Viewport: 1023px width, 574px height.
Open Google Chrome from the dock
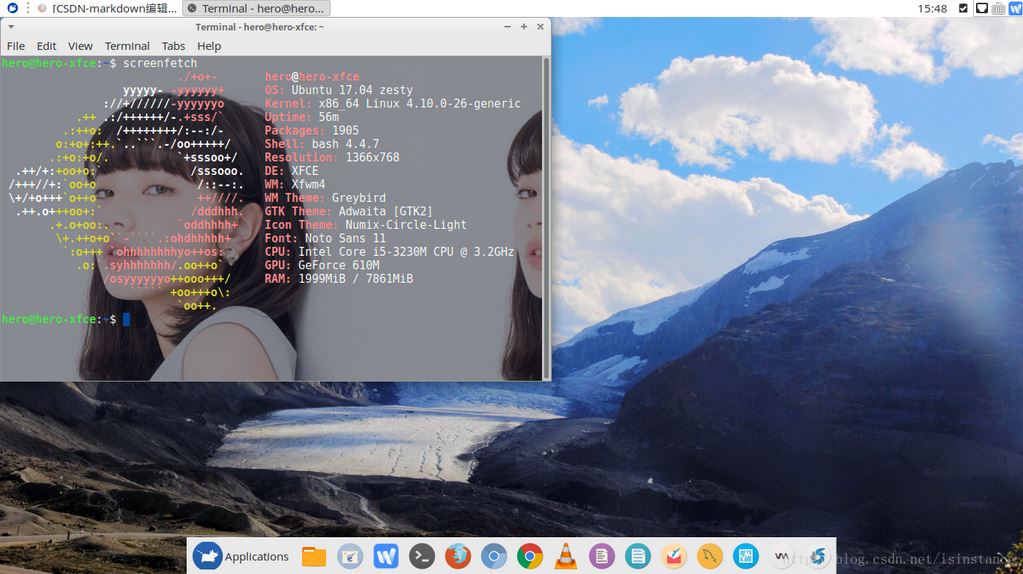click(530, 556)
